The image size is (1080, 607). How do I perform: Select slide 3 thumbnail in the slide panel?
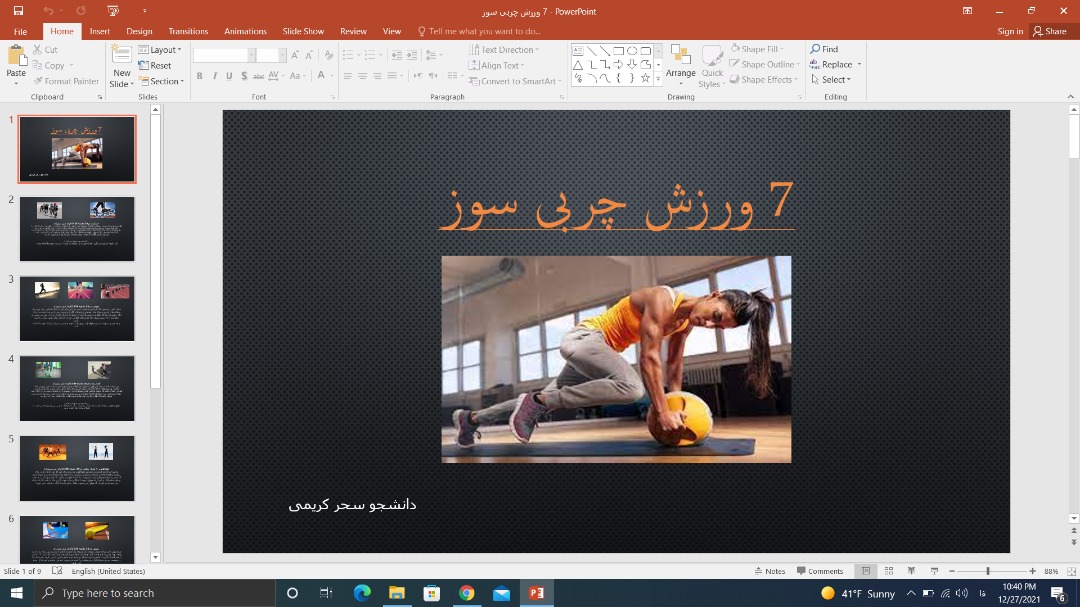(77, 309)
